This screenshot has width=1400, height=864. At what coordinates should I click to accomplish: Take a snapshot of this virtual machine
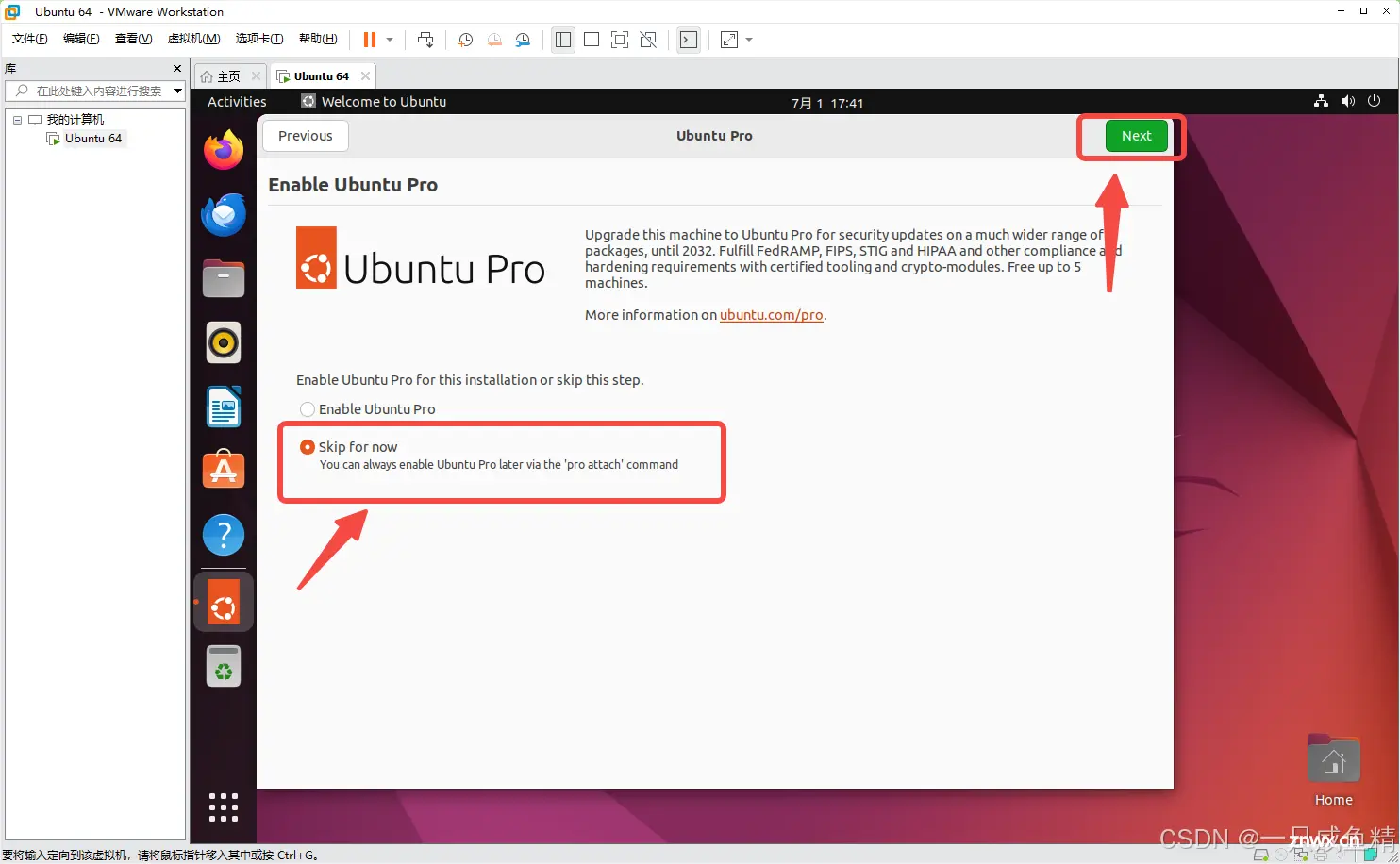465,40
